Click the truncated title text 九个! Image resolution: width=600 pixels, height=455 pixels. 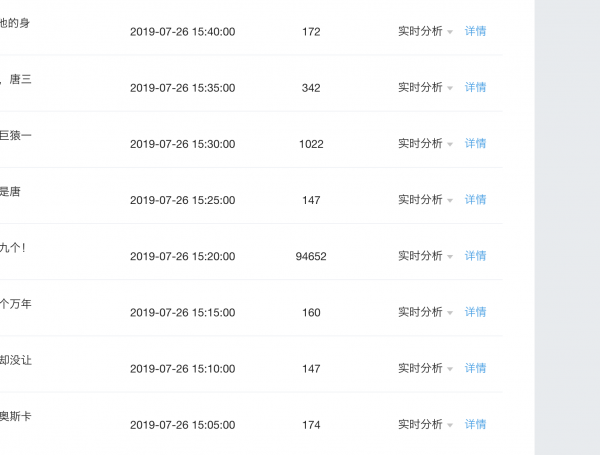pos(13,248)
